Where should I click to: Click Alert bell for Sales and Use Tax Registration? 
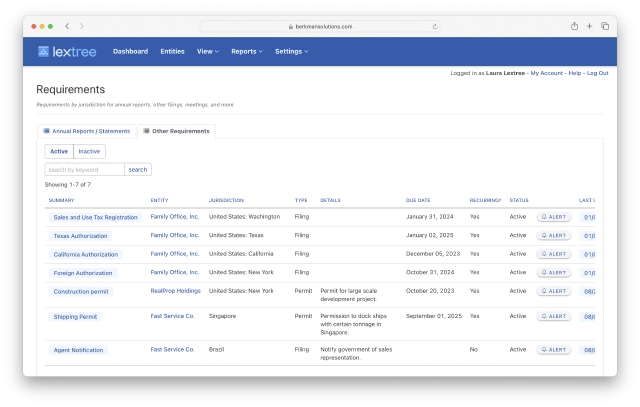pos(554,217)
